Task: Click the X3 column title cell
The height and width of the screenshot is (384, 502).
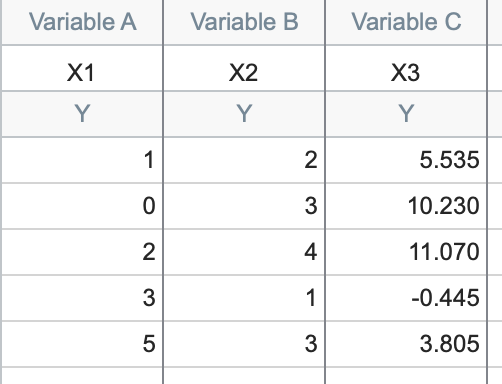Action: pyautogui.click(x=406, y=68)
